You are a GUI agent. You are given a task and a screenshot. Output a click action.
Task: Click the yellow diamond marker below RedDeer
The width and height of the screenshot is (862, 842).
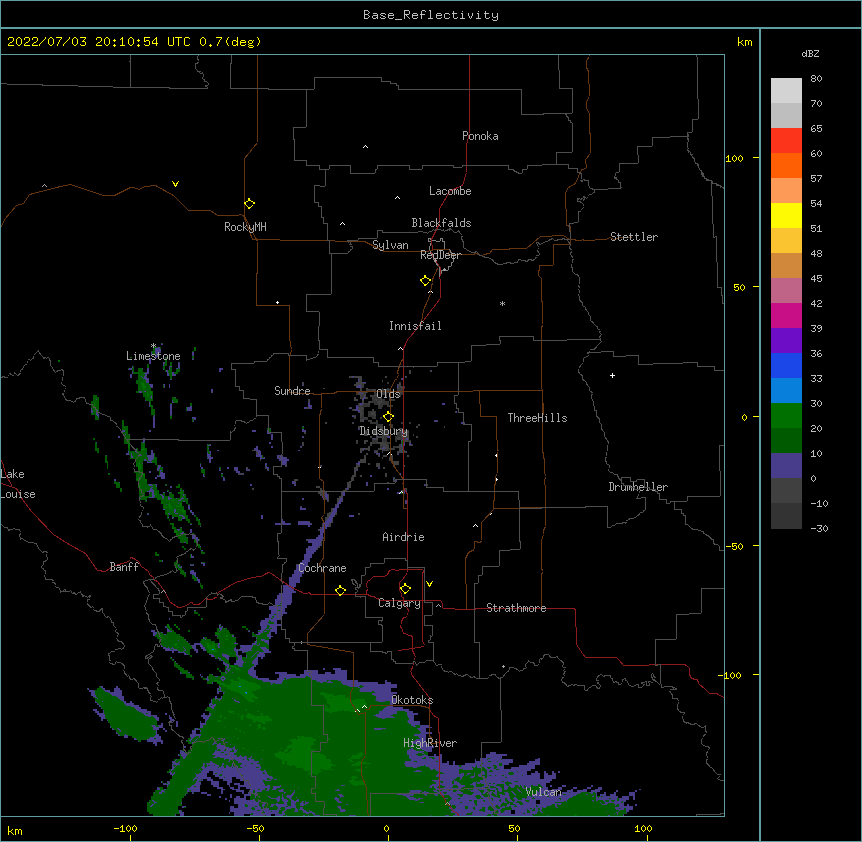tap(426, 281)
